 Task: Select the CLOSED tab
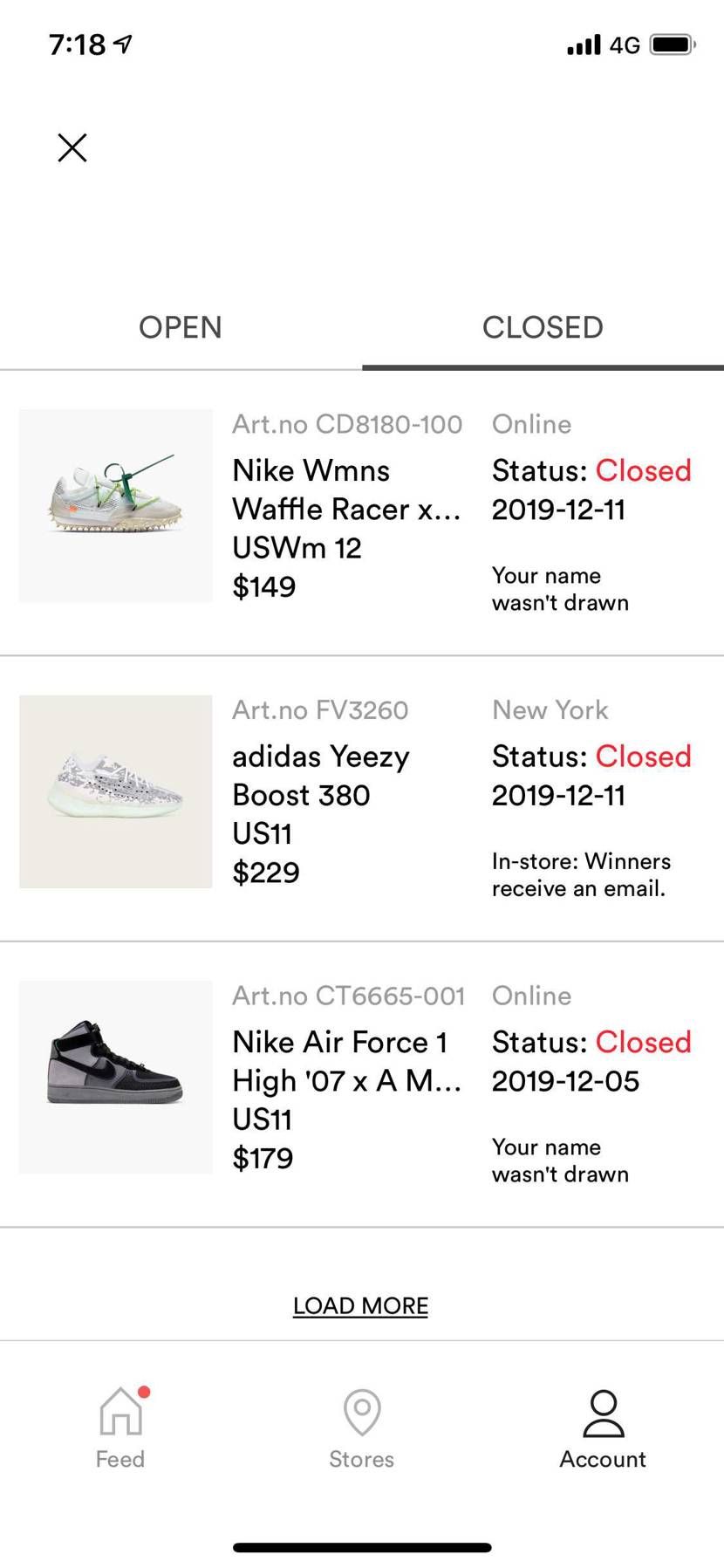(x=543, y=327)
